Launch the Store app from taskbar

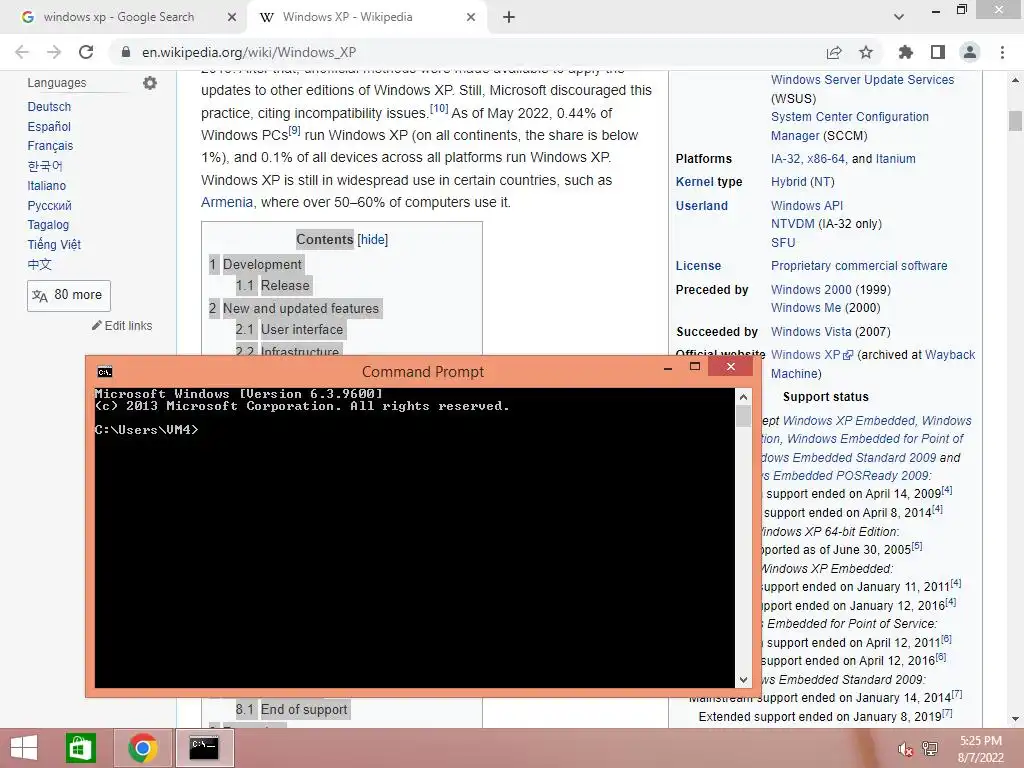(x=81, y=748)
